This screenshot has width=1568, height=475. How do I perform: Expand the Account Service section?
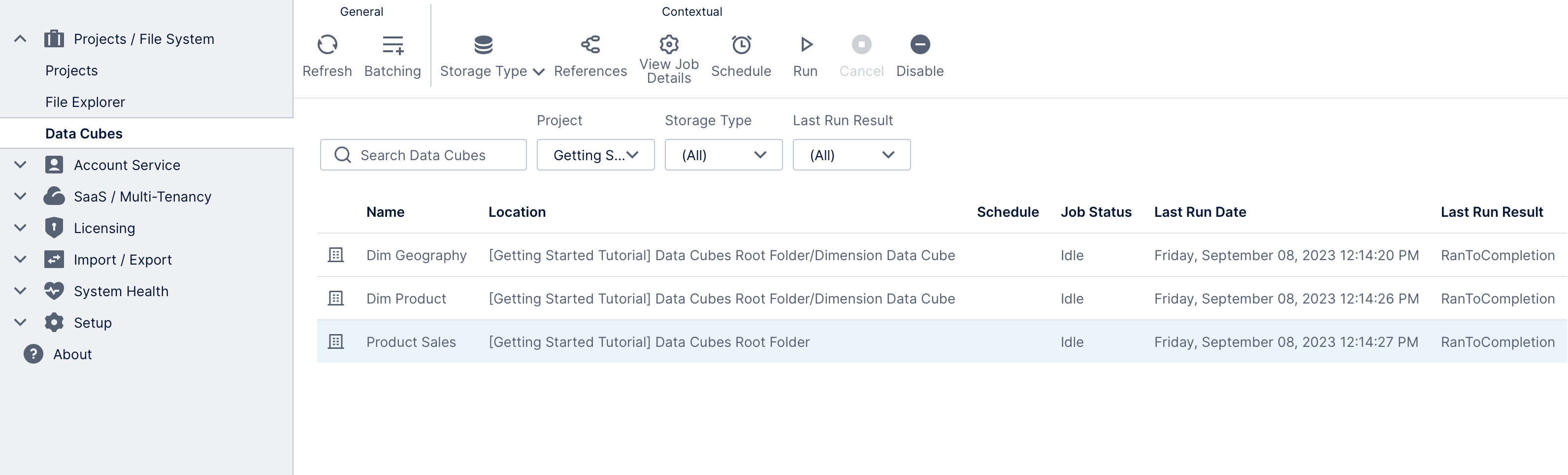pyautogui.click(x=20, y=165)
